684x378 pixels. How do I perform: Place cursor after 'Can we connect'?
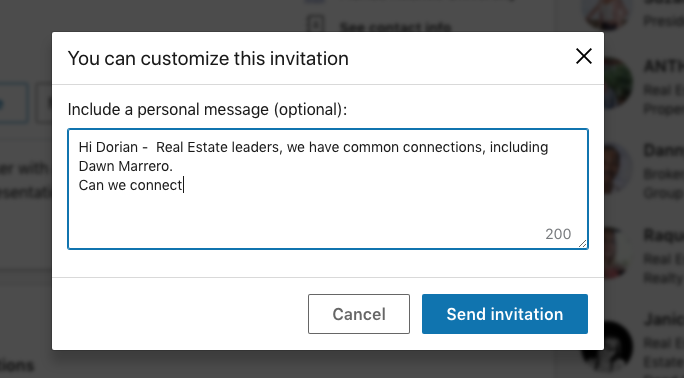coord(184,185)
